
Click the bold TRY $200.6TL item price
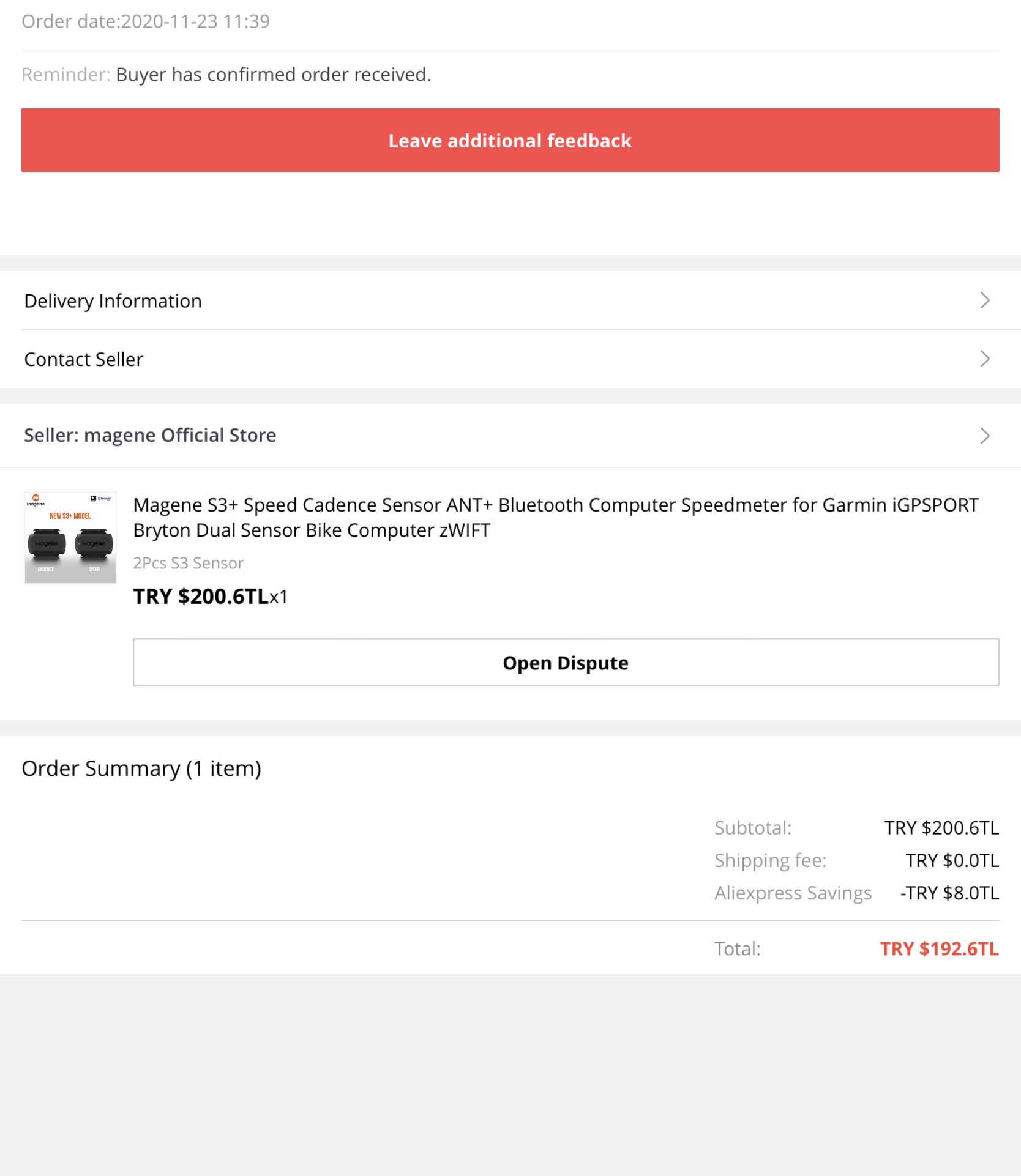click(x=201, y=597)
